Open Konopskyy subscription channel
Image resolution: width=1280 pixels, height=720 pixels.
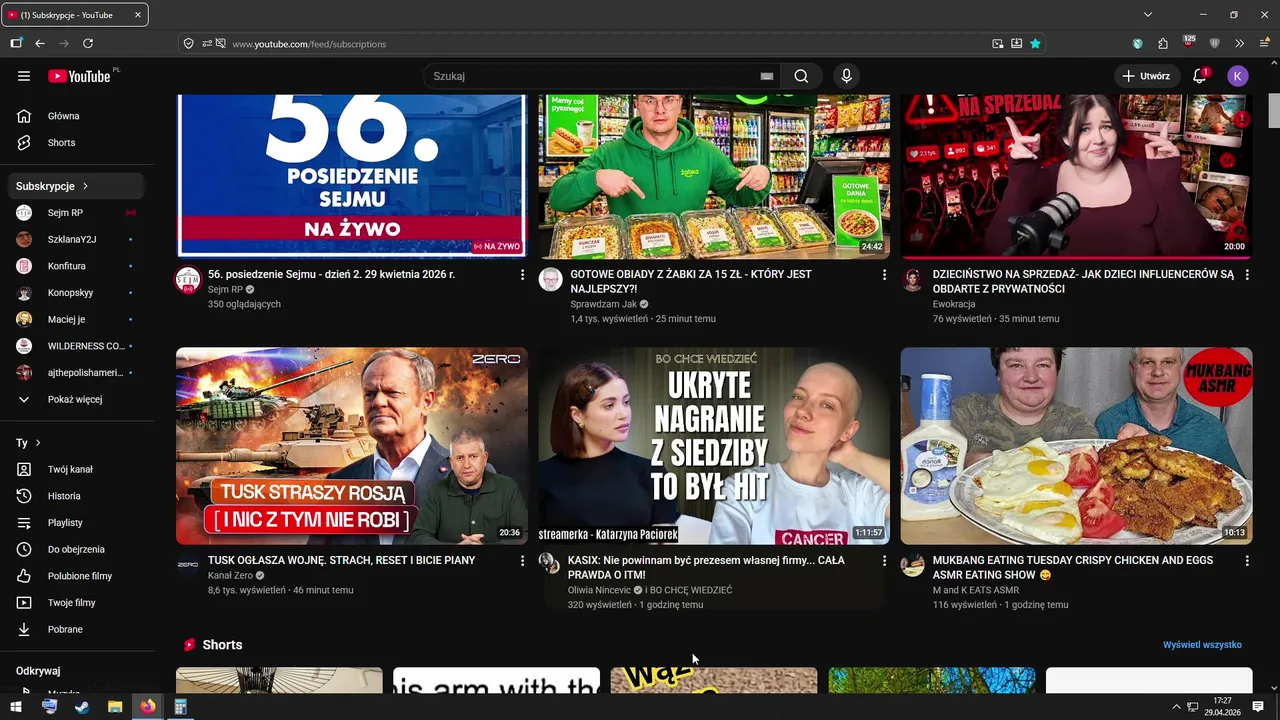(77, 293)
